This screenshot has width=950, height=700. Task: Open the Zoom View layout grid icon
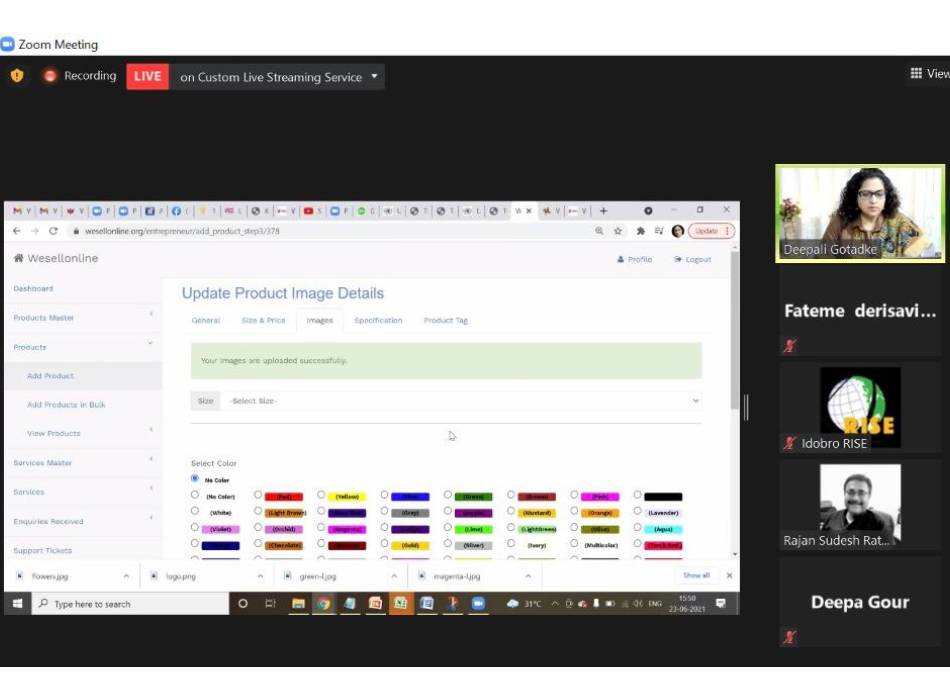(916, 73)
